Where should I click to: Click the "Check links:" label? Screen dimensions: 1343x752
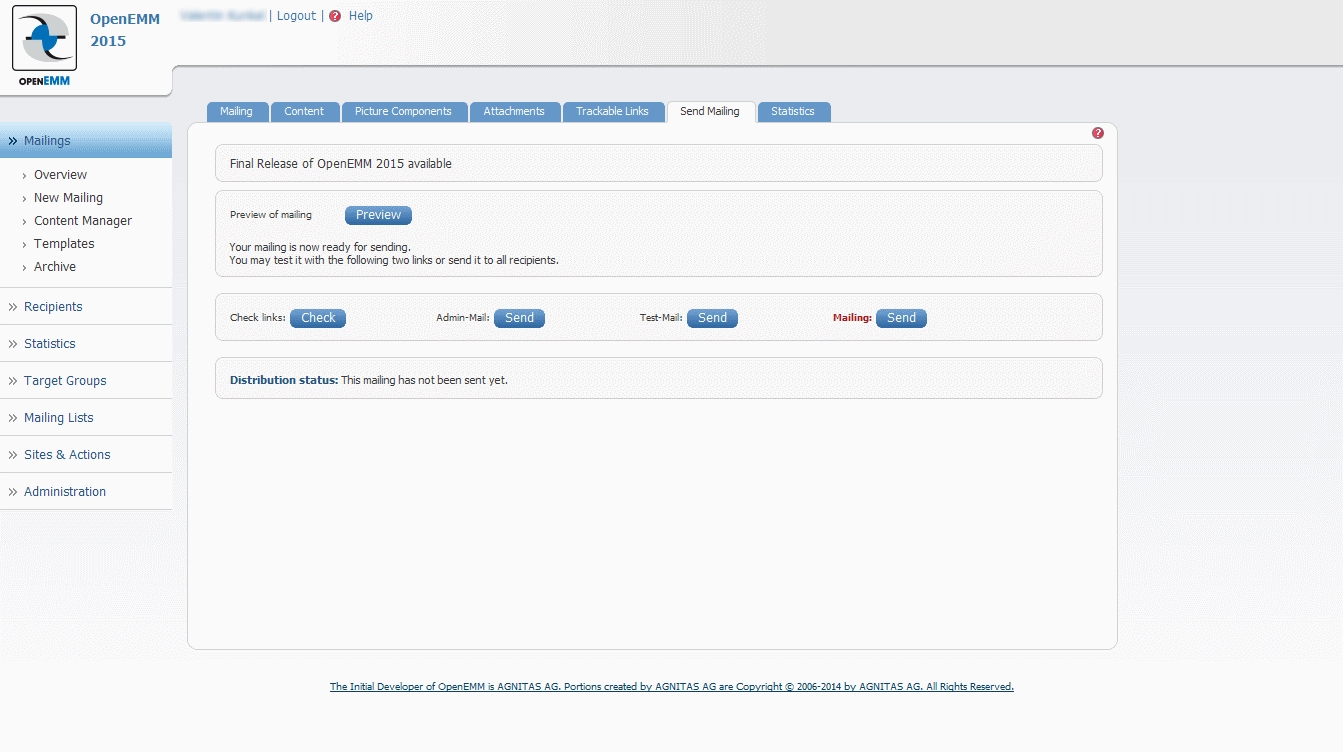pyautogui.click(x=258, y=318)
